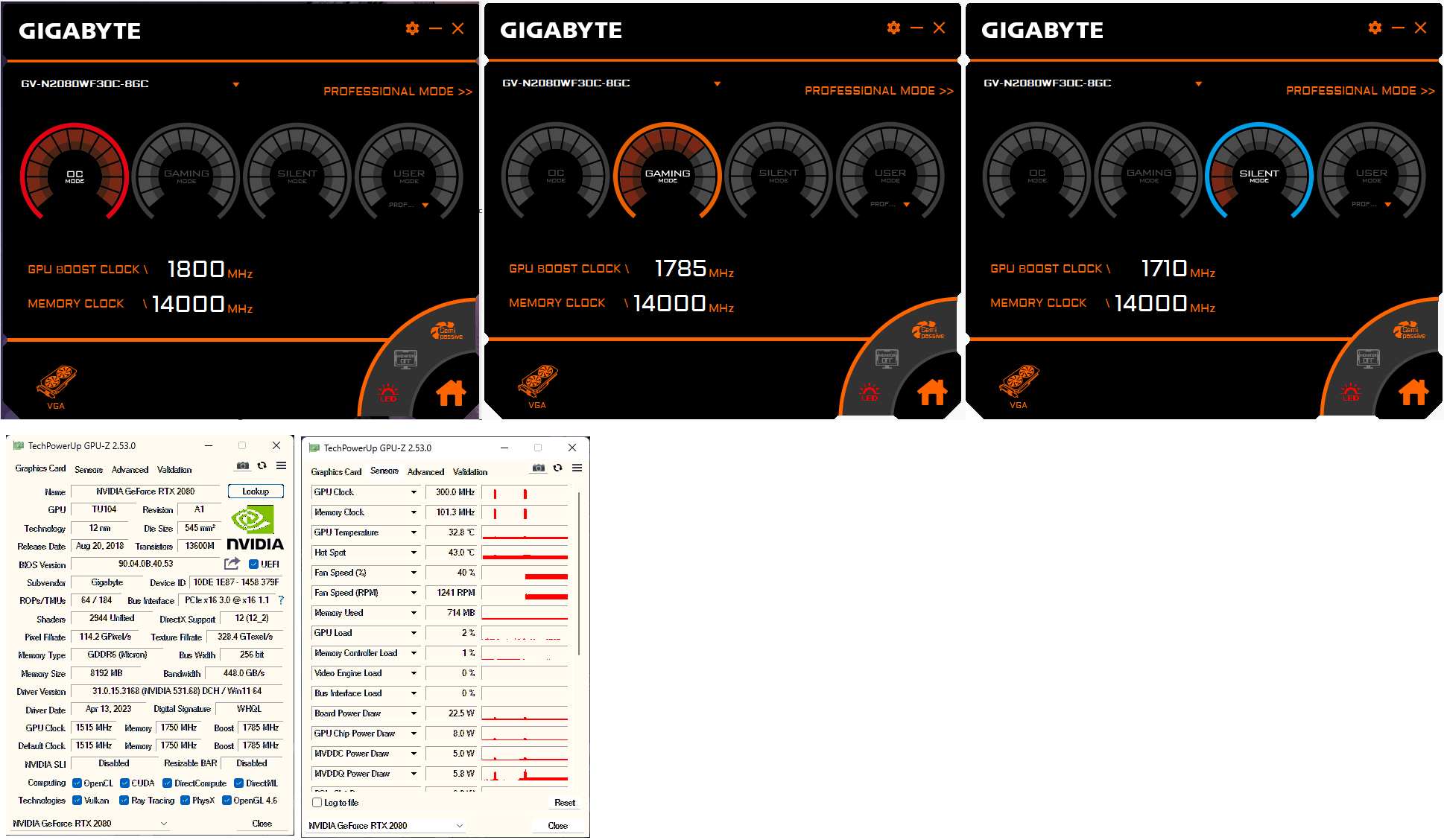Screen dimensions: 1444x840
Task: Click the question mark next to Bus Interface
Action: pyautogui.click(x=281, y=600)
